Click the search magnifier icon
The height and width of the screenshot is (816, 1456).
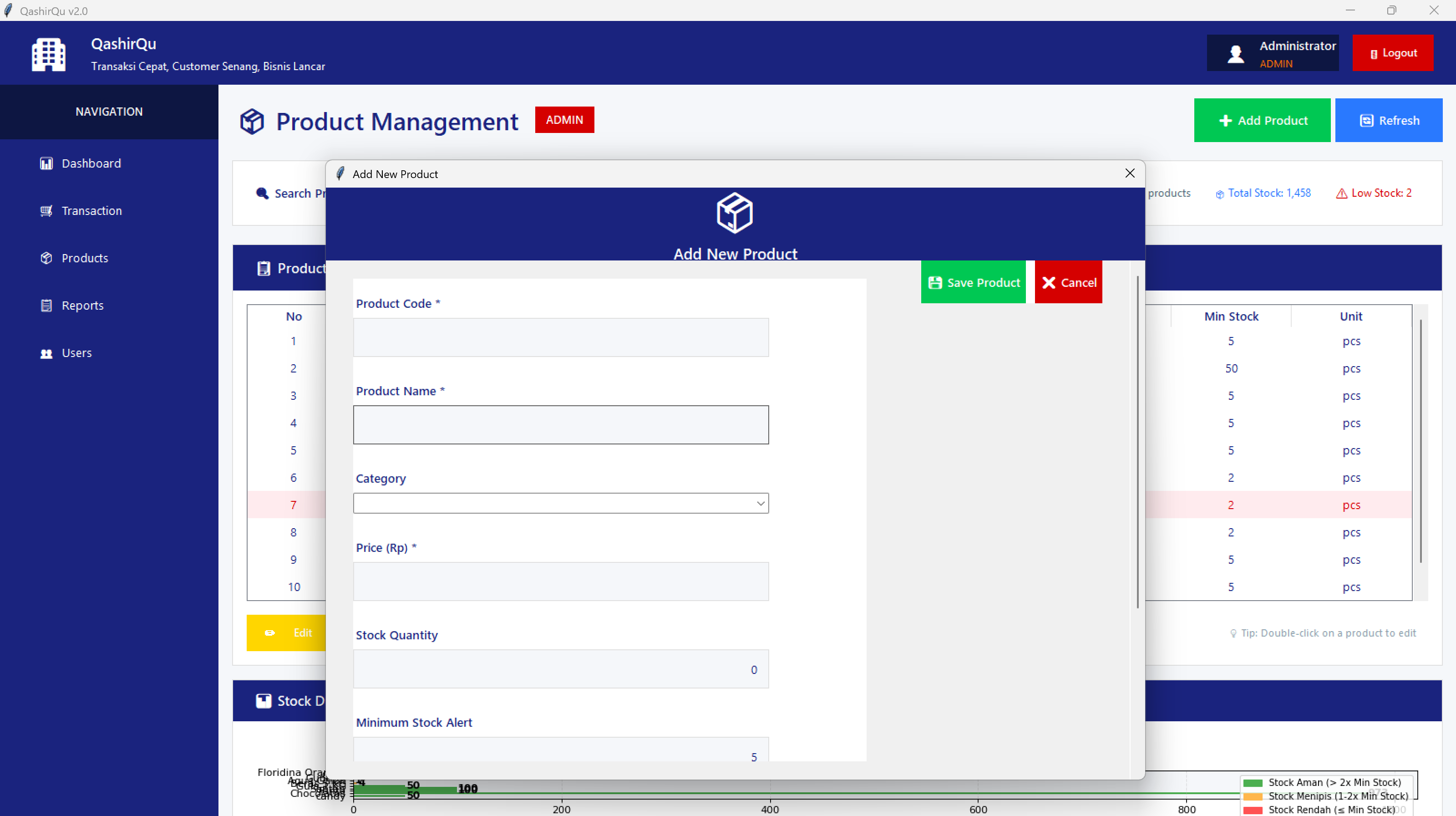pos(262,194)
